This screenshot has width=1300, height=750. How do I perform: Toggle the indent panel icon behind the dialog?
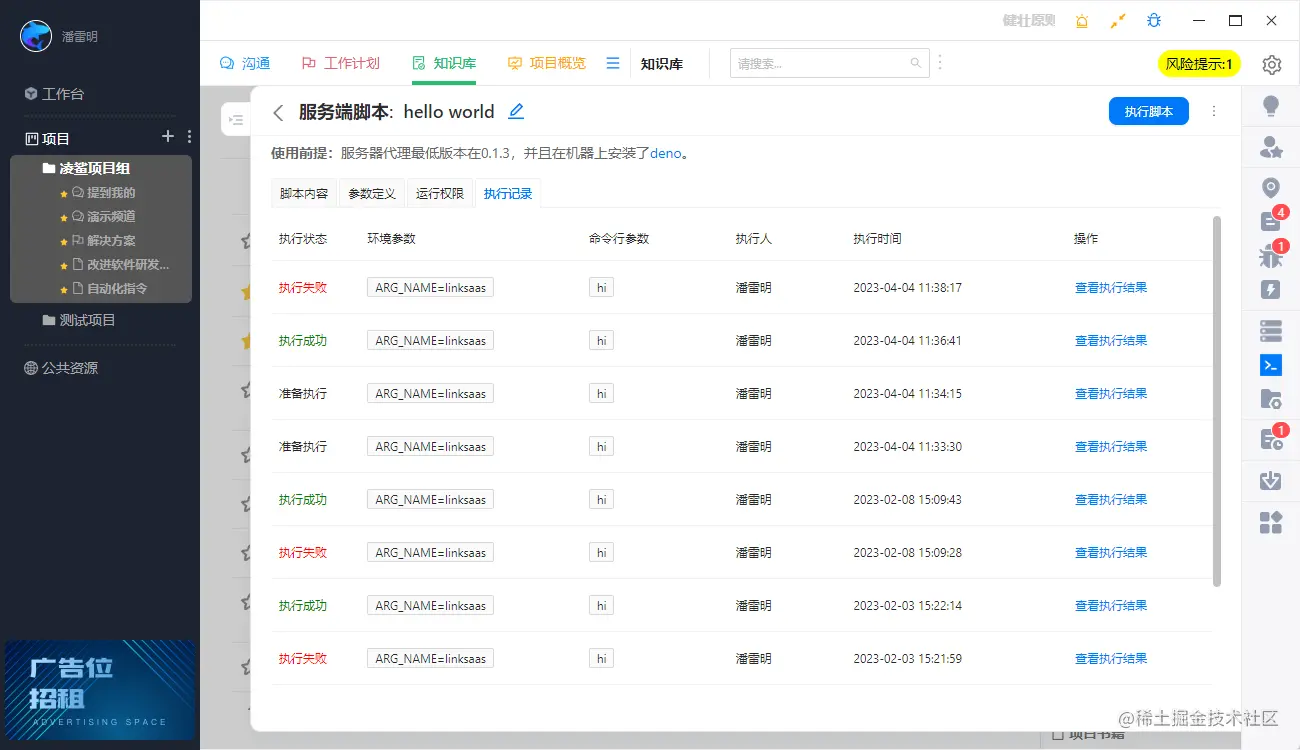point(236,120)
